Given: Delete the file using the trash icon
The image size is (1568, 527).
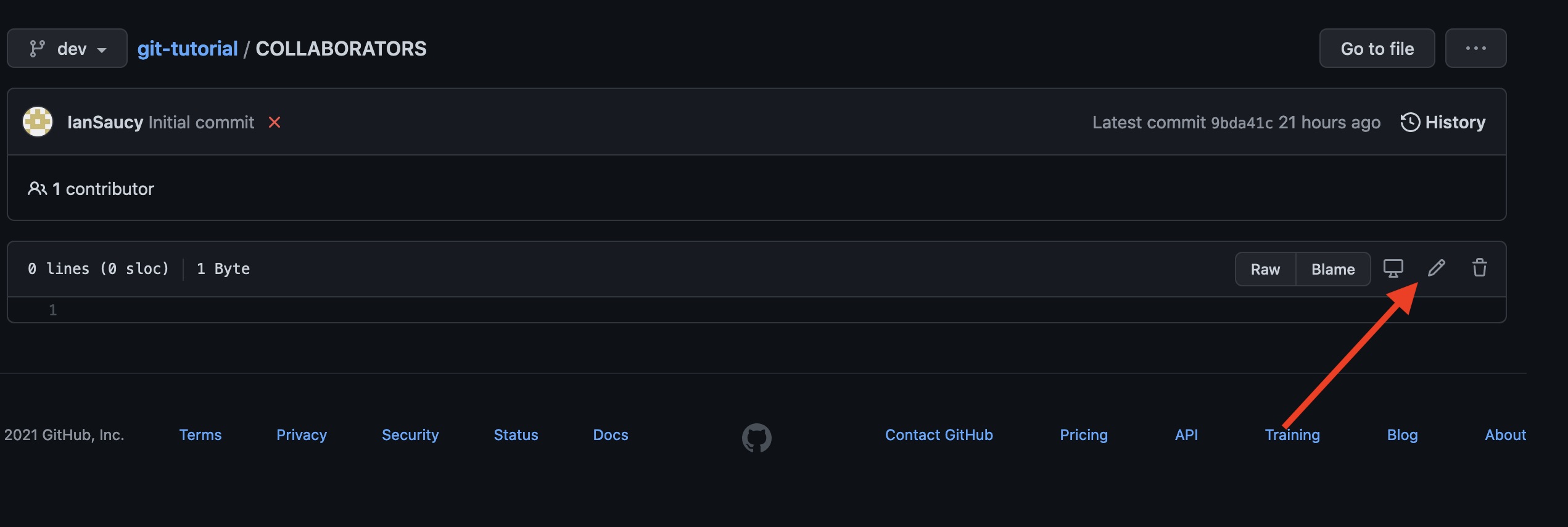Looking at the screenshot, I should [1479, 268].
